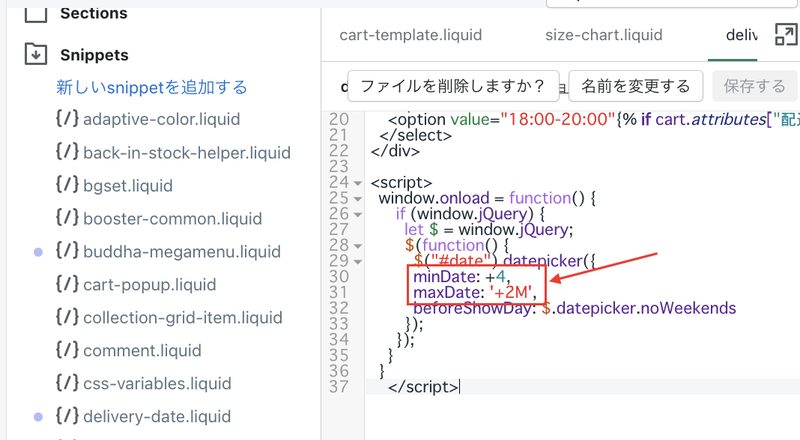The image size is (800, 440).
Task: Click the let $ = window.jQuery line
Action: 489,230
